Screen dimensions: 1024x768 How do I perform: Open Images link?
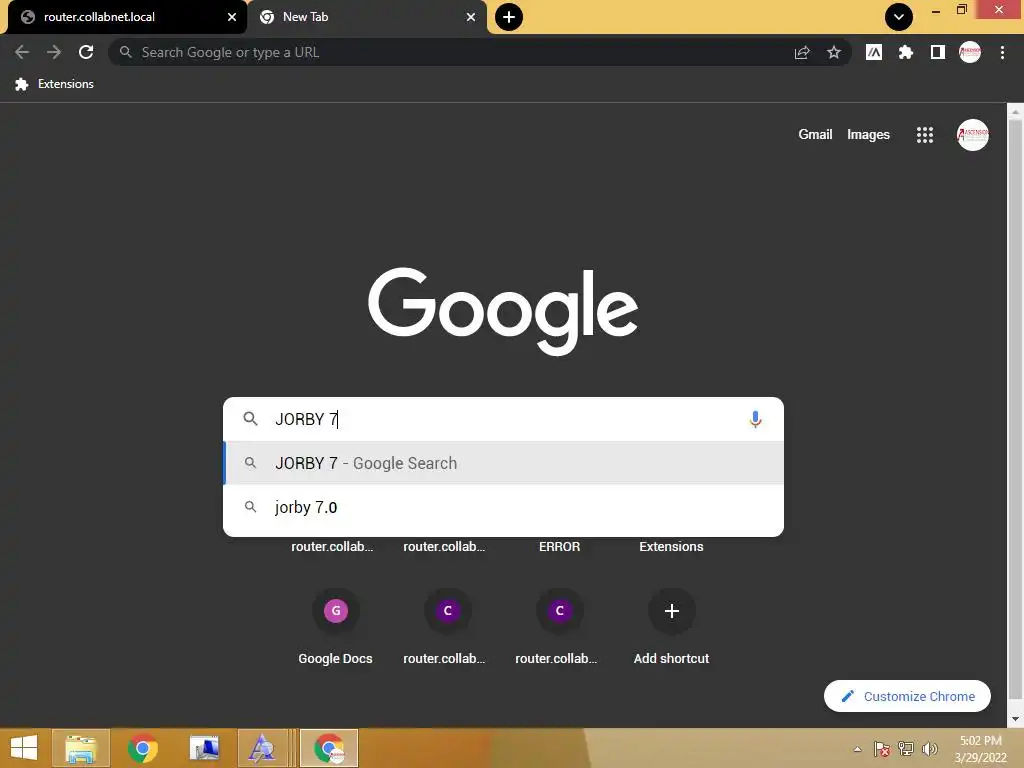click(x=868, y=135)
